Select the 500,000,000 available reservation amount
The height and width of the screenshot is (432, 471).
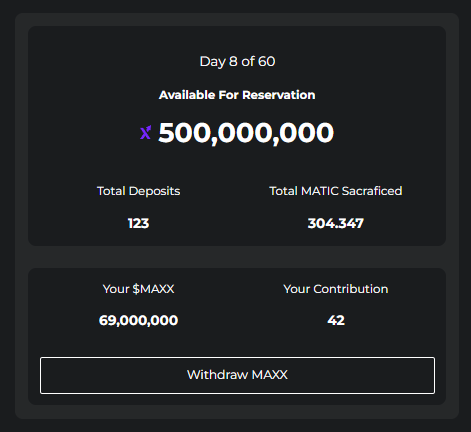pyautogui.click(x=246, y=133)
